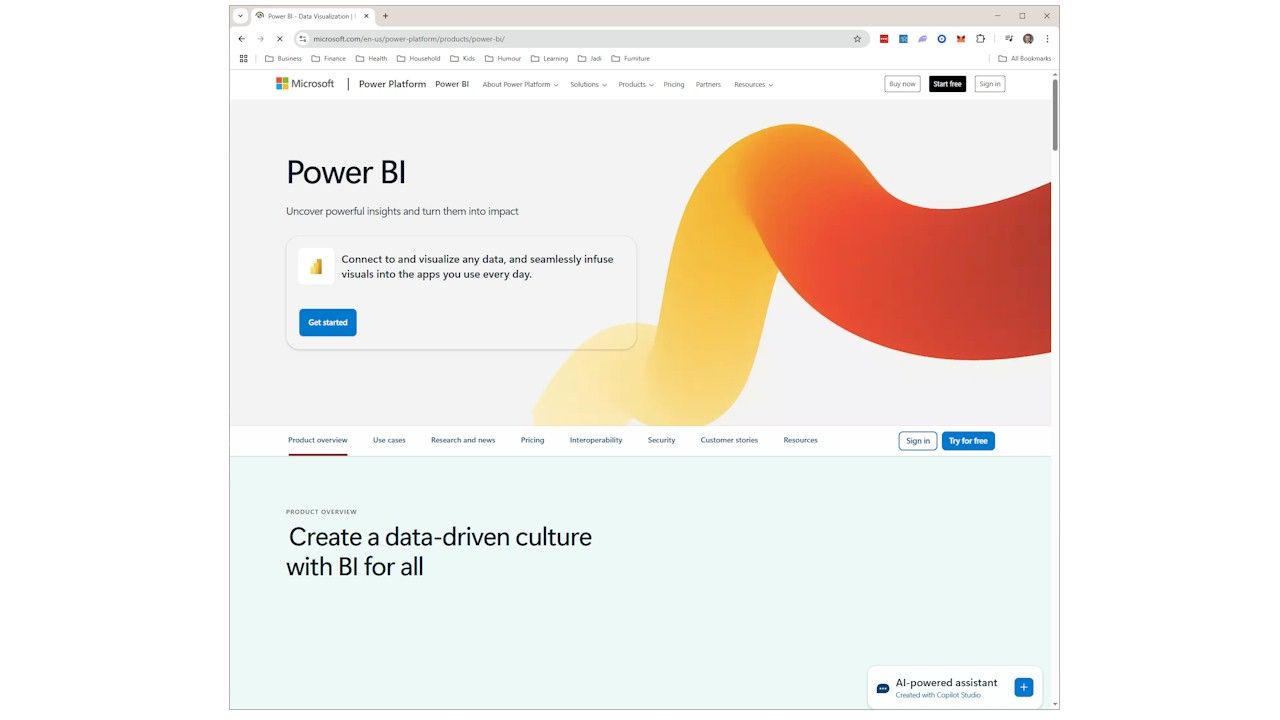Click the Buy now button
Viewport: 1280px width, 720px height.
902,84
